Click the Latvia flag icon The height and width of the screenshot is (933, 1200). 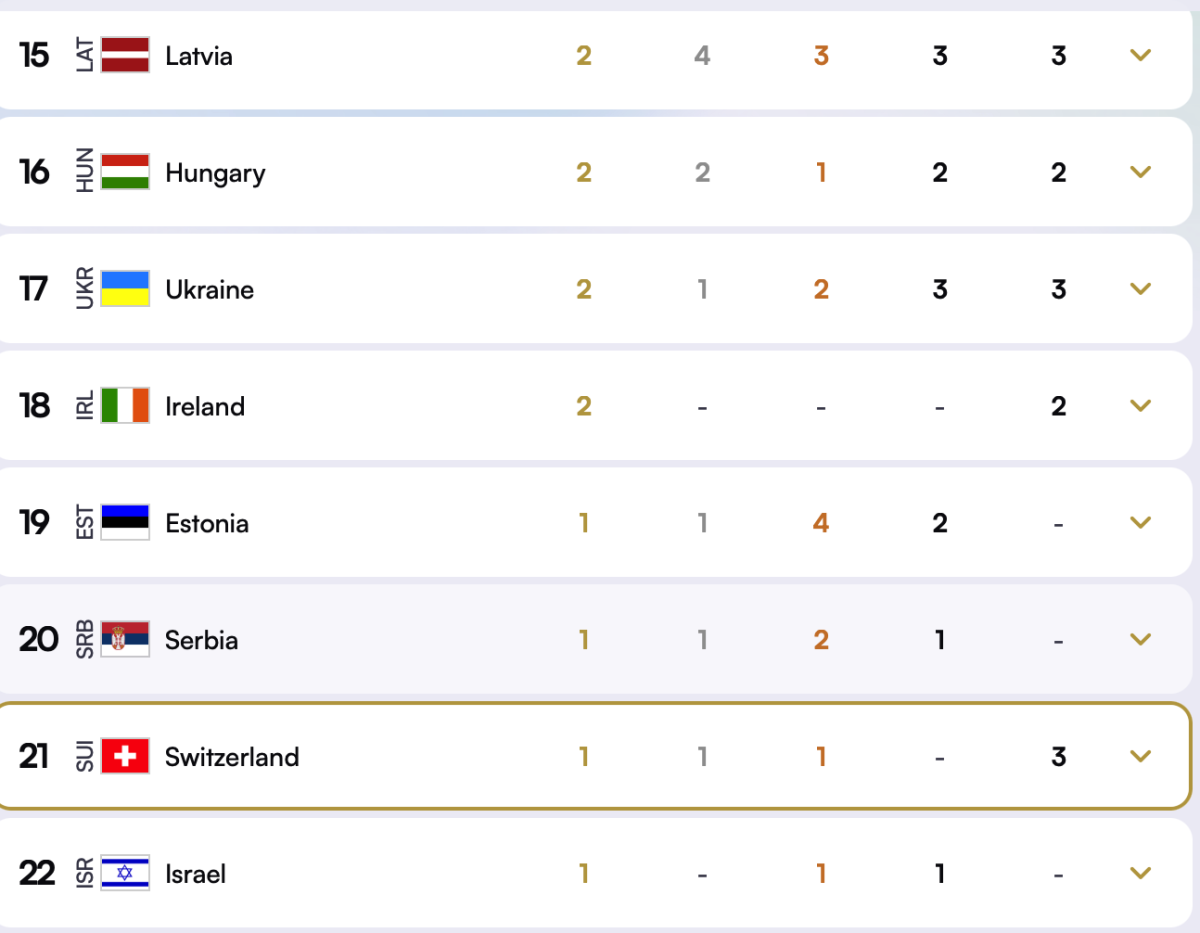[x=125, y=54]
